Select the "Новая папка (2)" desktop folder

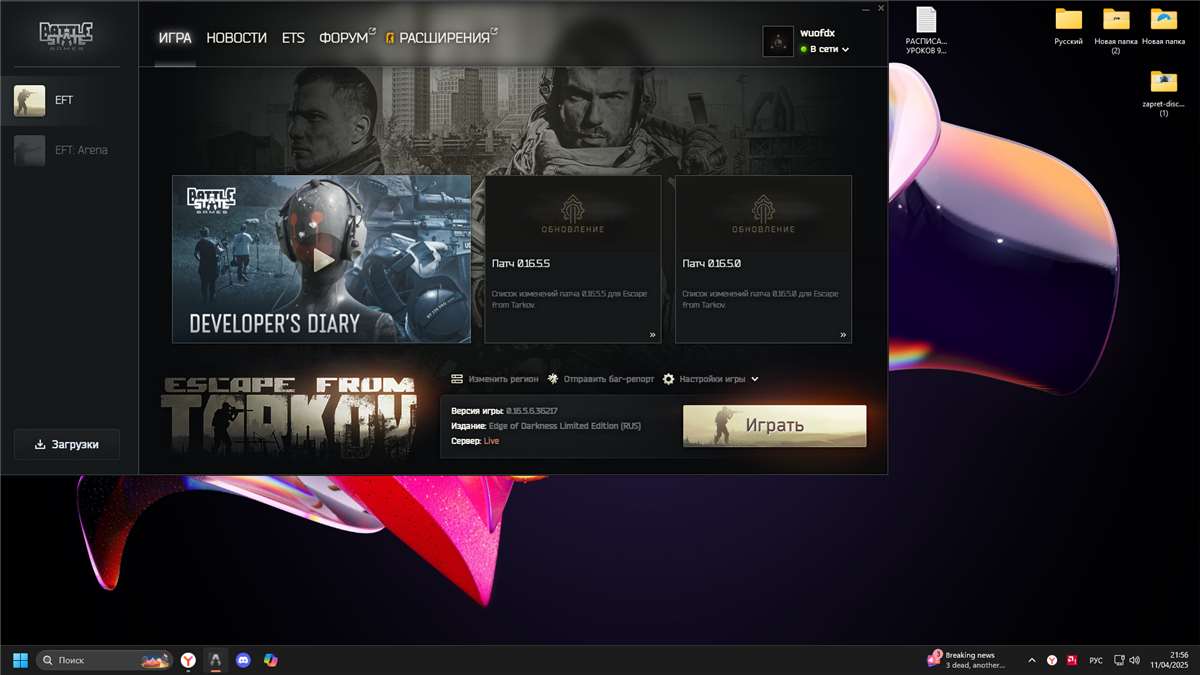[x=1115, y=31]
